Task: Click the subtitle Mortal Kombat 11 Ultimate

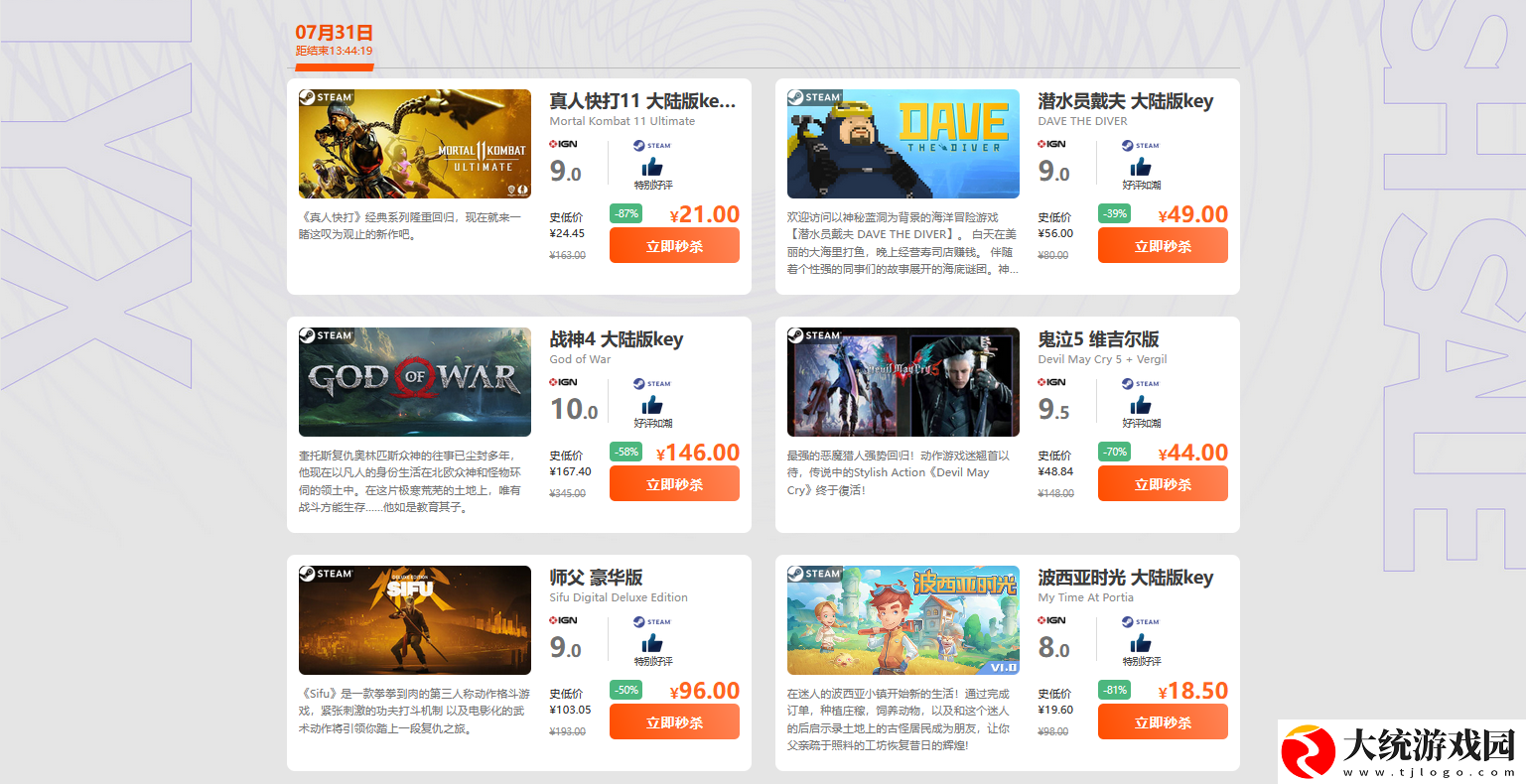Action: [623, 121]
